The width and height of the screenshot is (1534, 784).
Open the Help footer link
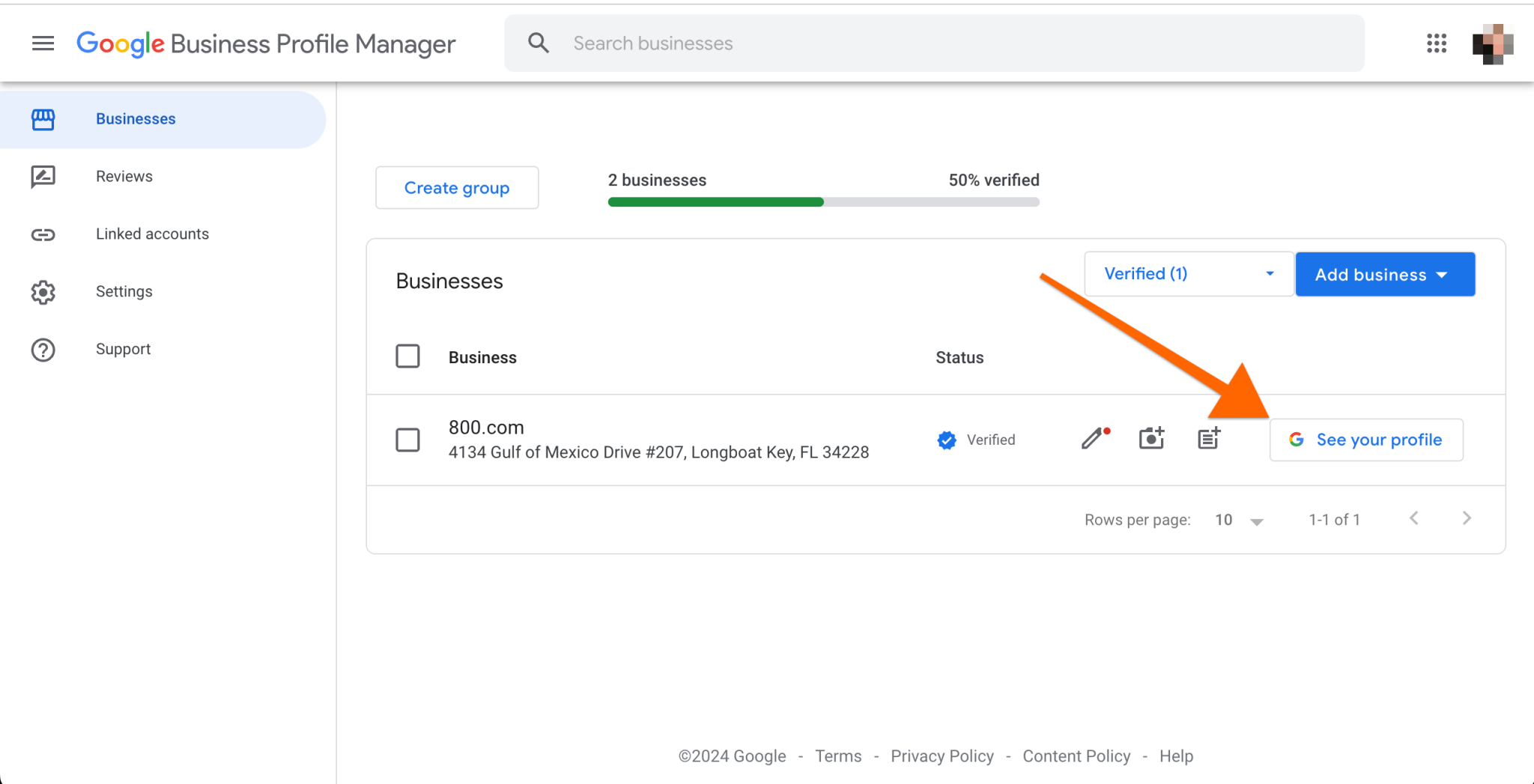[x=1176, y=756]
